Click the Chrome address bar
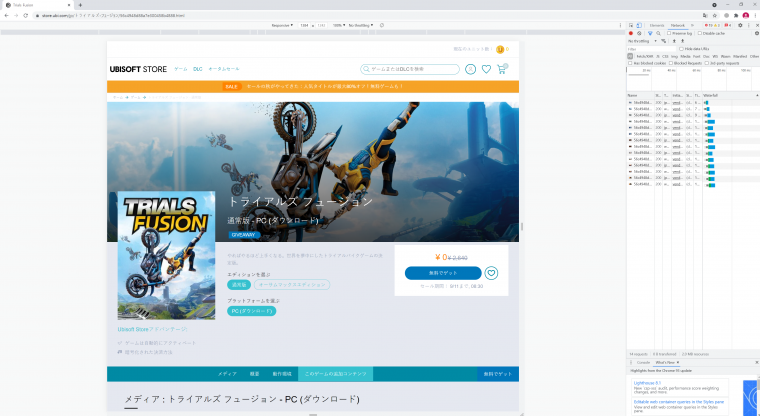This screenshot has height=416, width=760. click(x=366, y=16)
